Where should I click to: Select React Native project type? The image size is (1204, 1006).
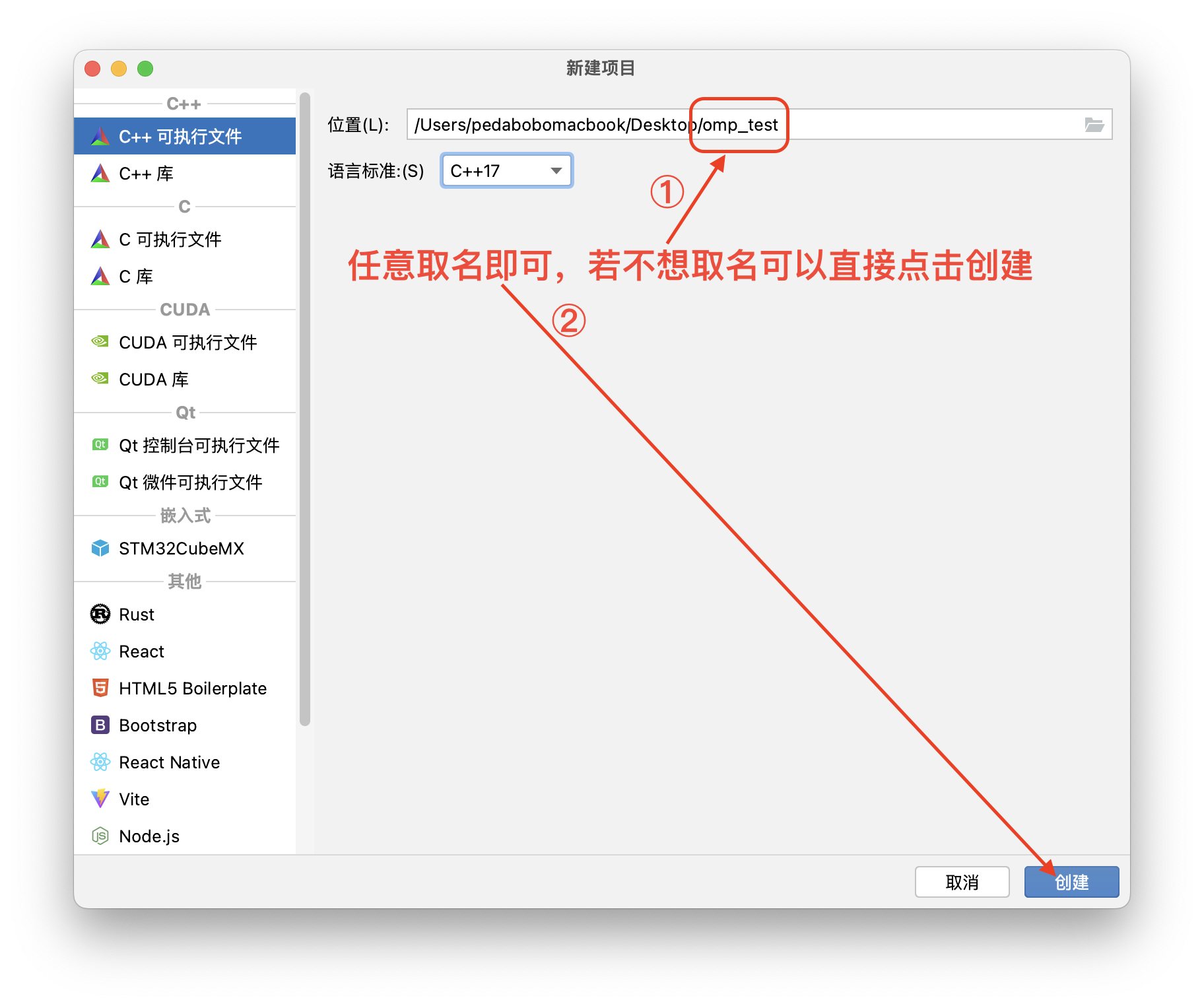pos(185,762)
